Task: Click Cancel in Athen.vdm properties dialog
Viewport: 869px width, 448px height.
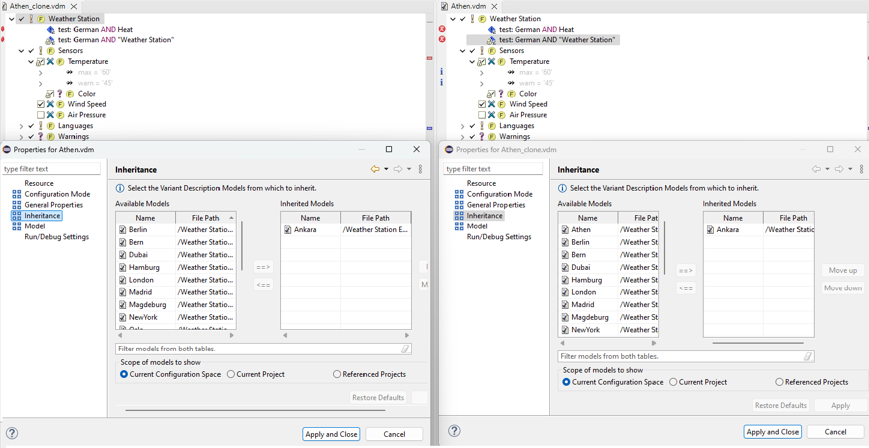Action: tap(394, 434)
